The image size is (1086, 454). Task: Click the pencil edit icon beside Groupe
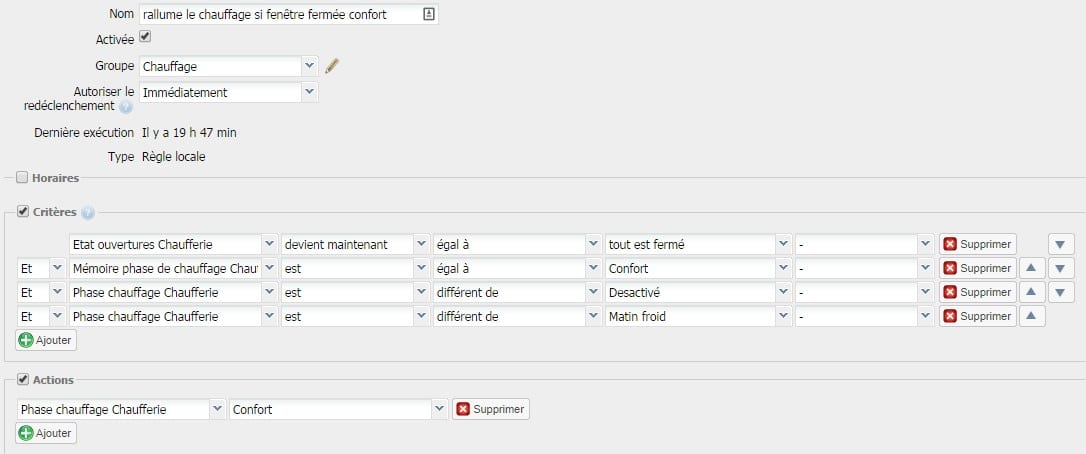point(332,67)
